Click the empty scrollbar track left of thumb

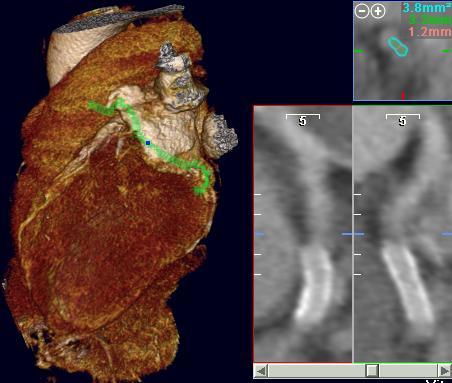tap(317, 371)
